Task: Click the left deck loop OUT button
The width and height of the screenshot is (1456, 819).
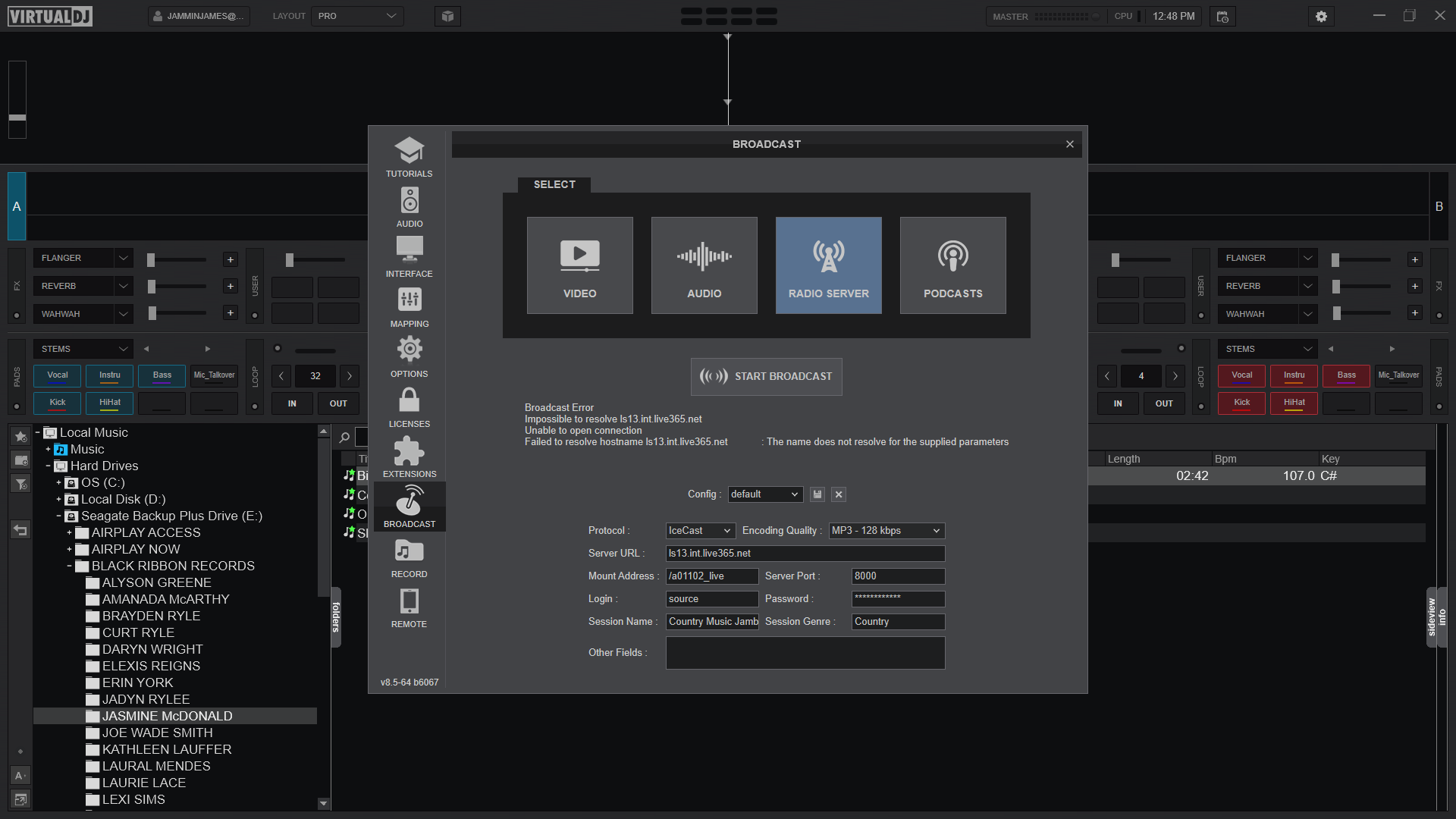Action: click(x=338, y=403)
